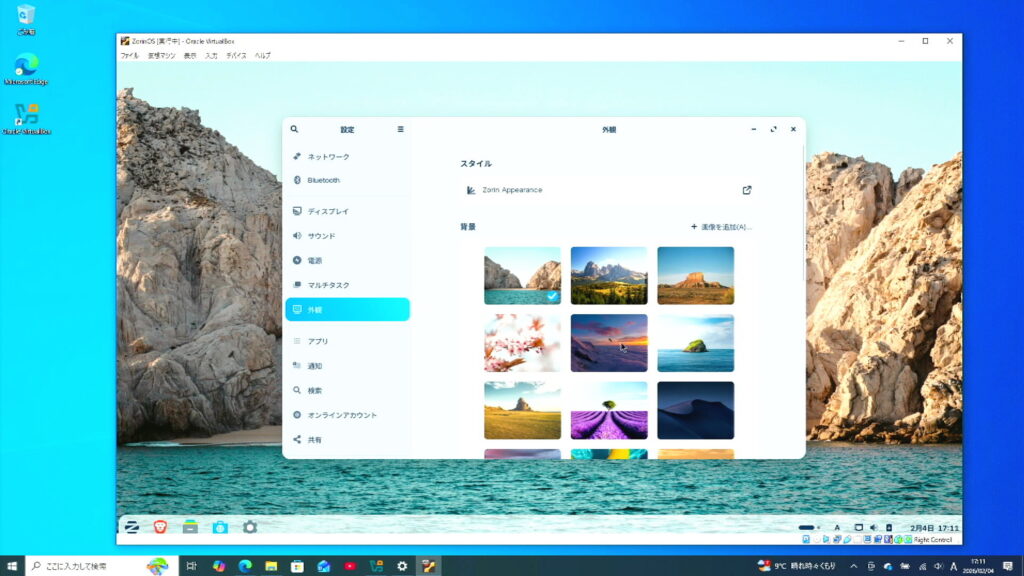Open the Zorin Appearance external link icon
This screenshot has height=576, width=1024.
click(747, 190)
